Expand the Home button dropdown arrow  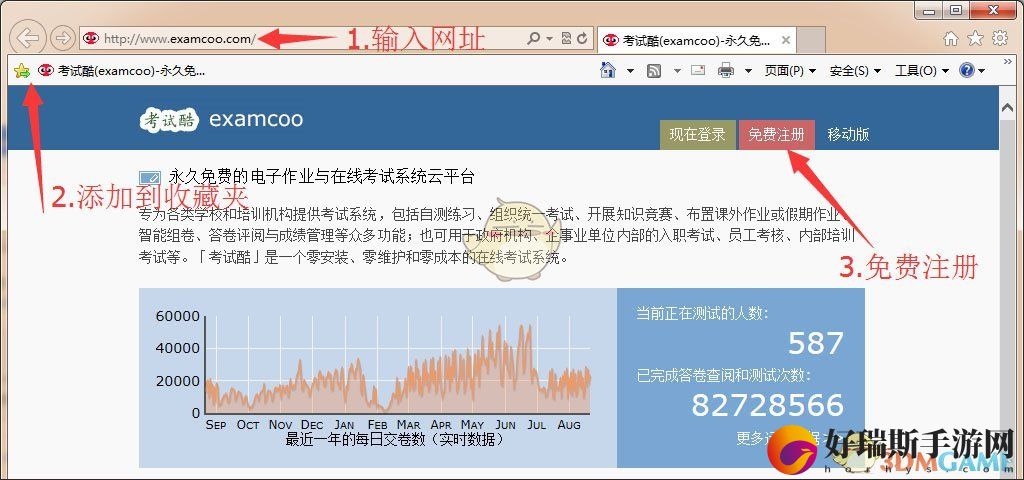[630, 71]
